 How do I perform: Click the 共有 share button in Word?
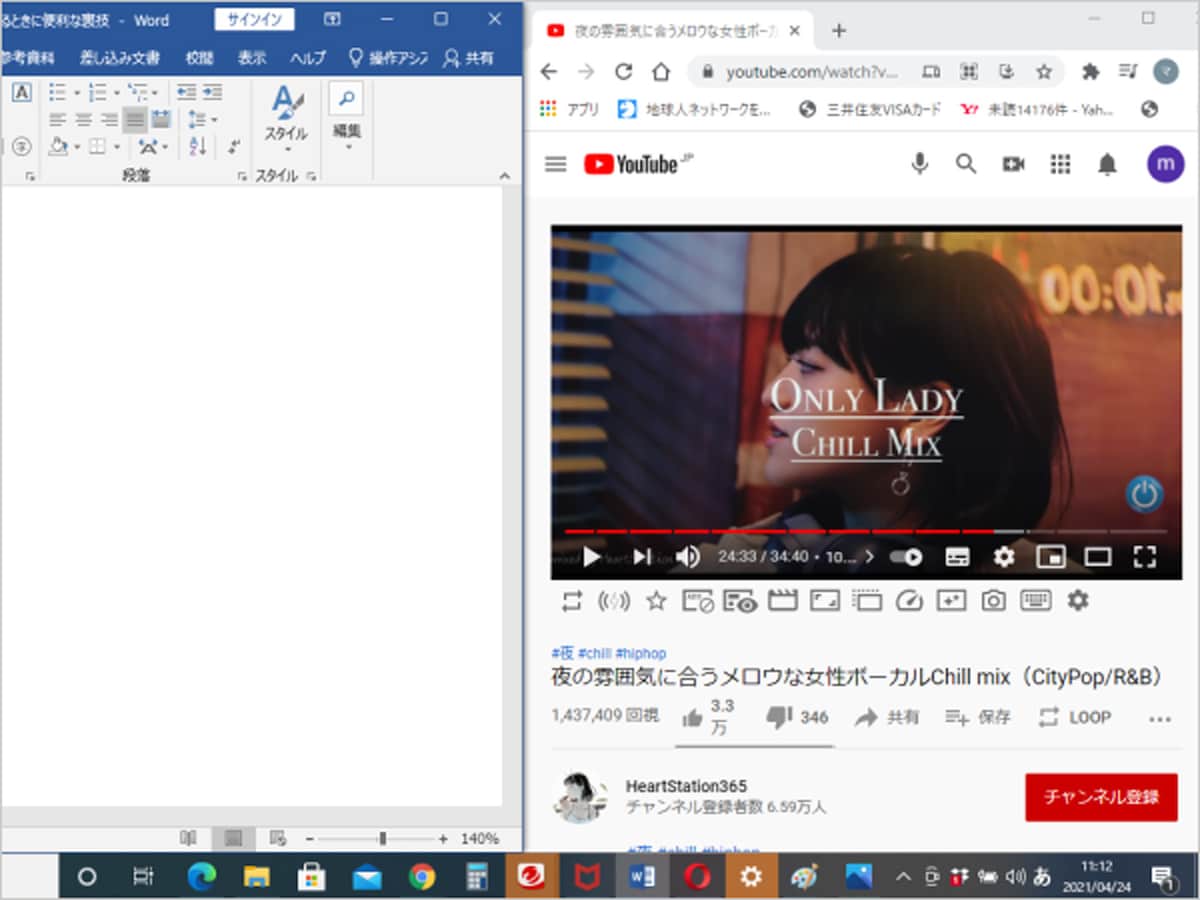(x=470, y=58)
